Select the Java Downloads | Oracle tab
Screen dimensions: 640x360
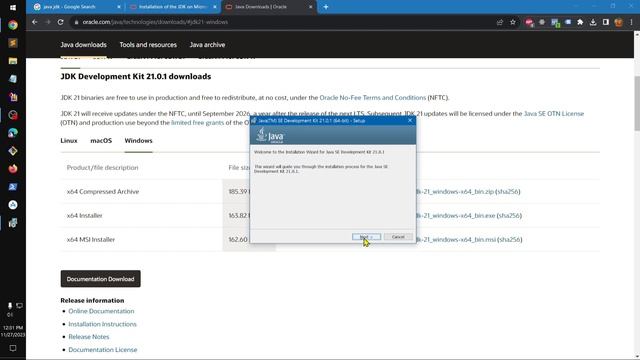268,7
